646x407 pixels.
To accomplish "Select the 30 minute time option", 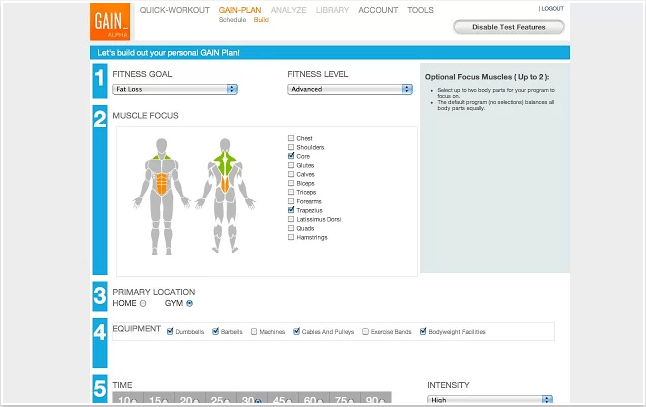I will tap(258, 401).
